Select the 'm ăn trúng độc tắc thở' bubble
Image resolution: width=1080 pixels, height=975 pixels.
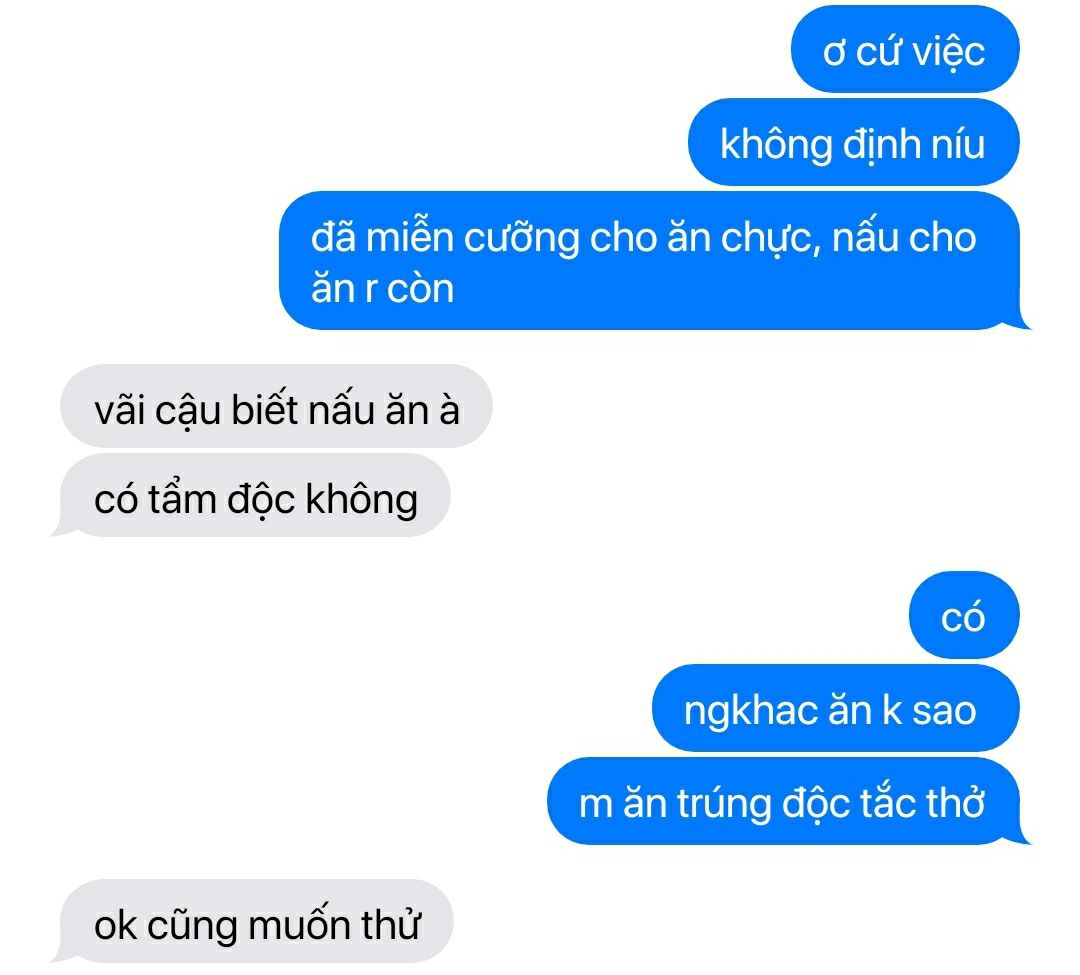pyautogui.click(x=789, y=801)
